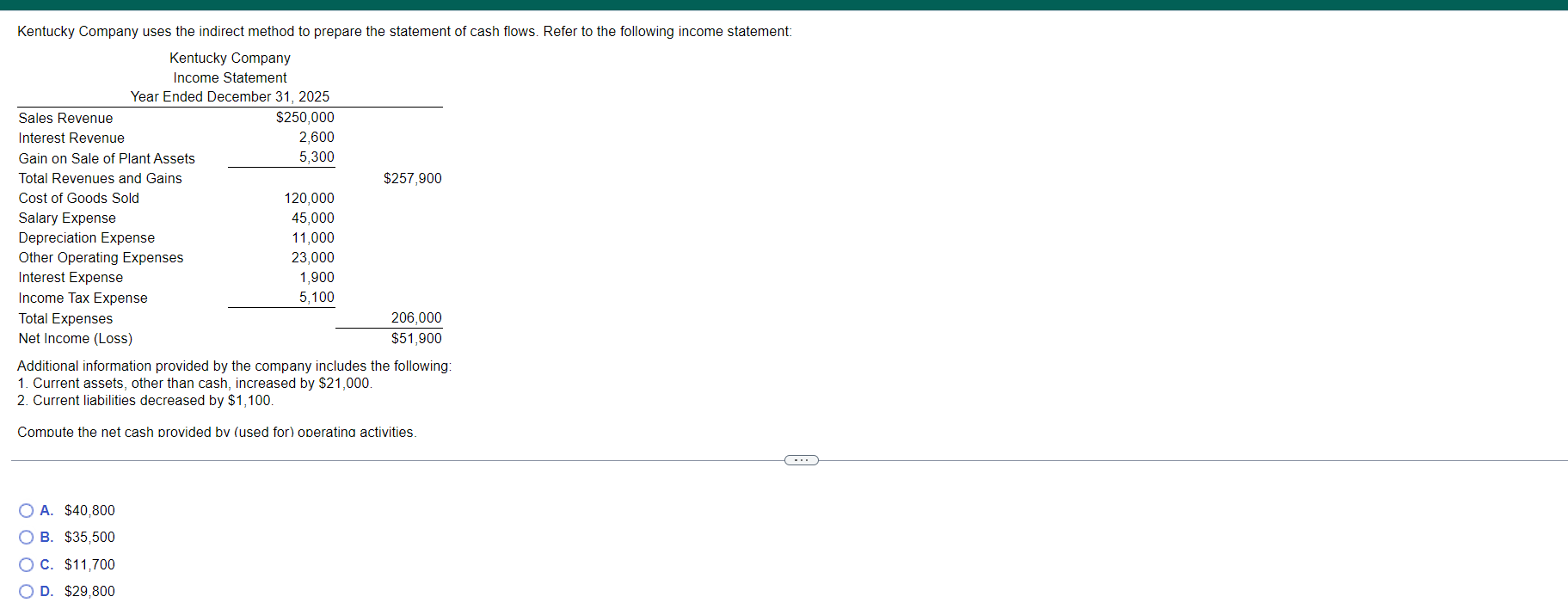The height and width of the screenshot is (609, 1568).
Task: Click the Salary Expense 45,000 value
Action: click(x=312, y=218)
